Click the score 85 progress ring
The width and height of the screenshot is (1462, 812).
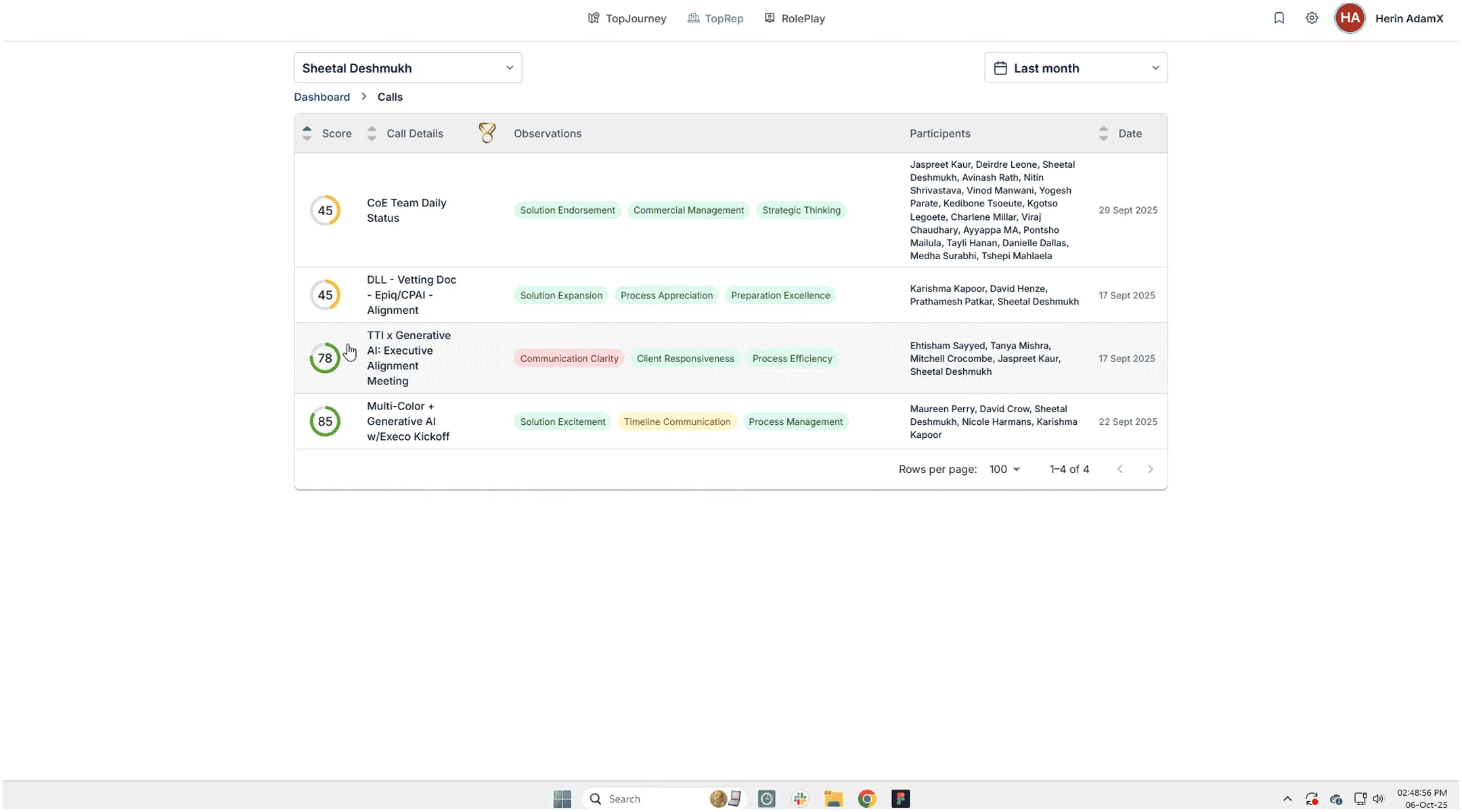[325, 422]
